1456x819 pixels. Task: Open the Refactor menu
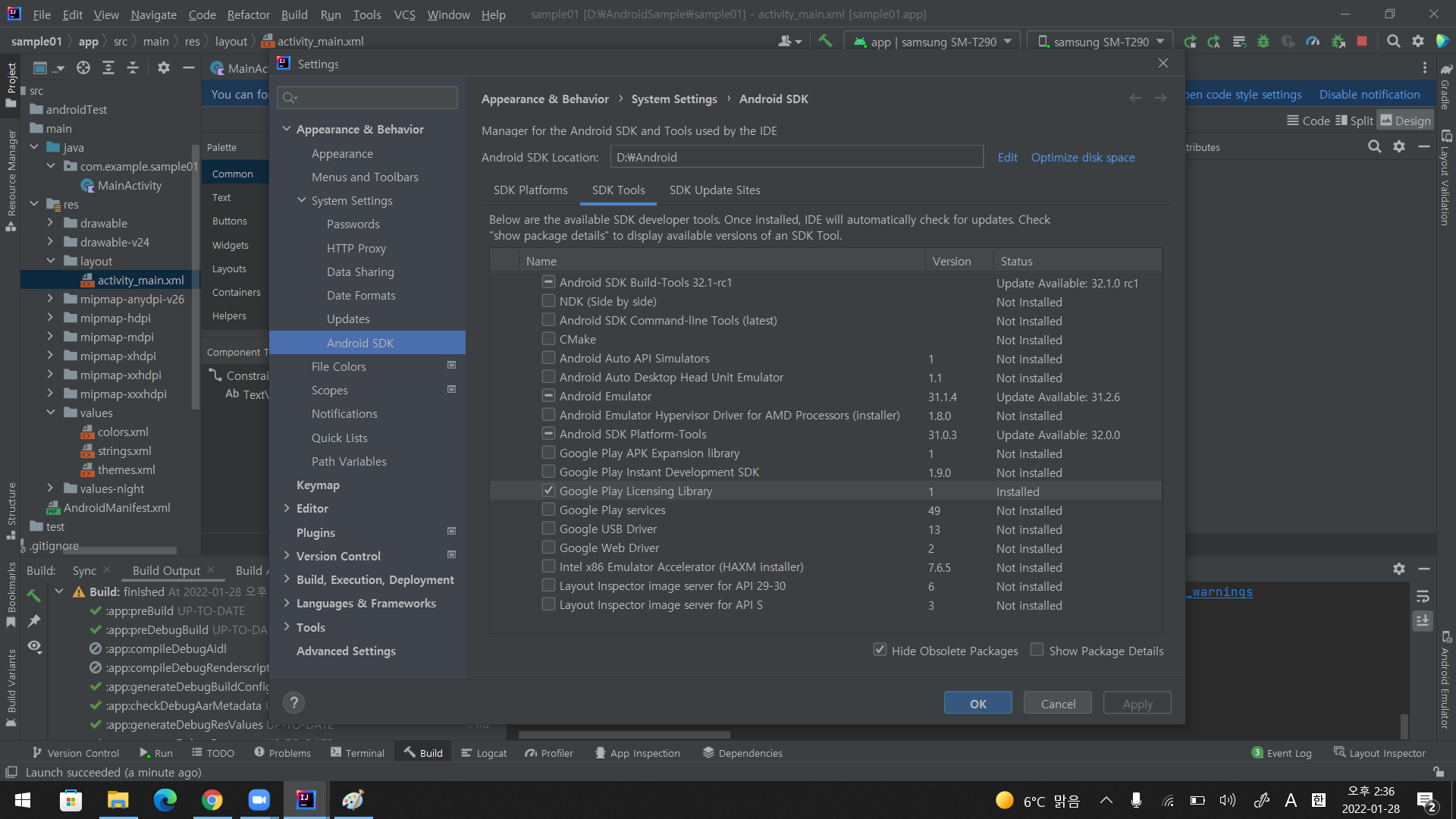pos(249,14)
